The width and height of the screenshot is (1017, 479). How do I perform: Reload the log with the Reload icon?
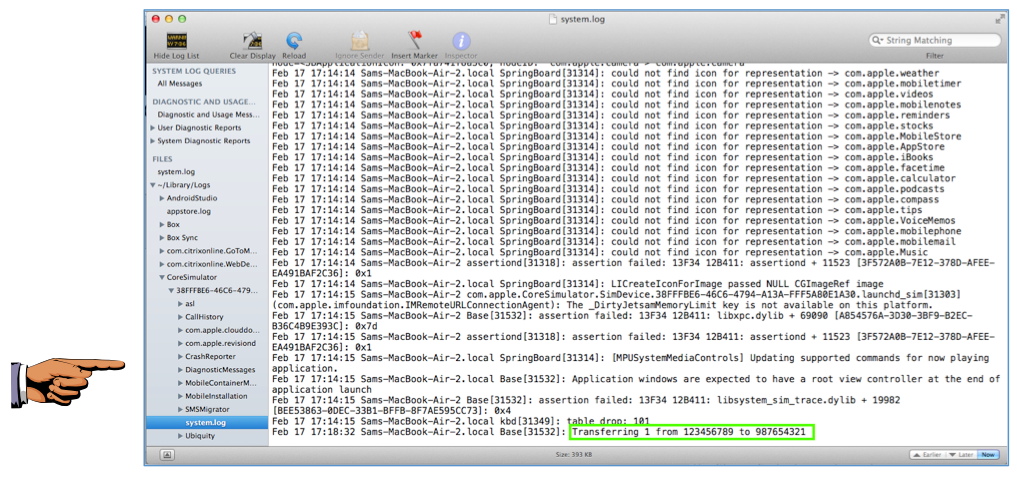[x=294, y=41]
